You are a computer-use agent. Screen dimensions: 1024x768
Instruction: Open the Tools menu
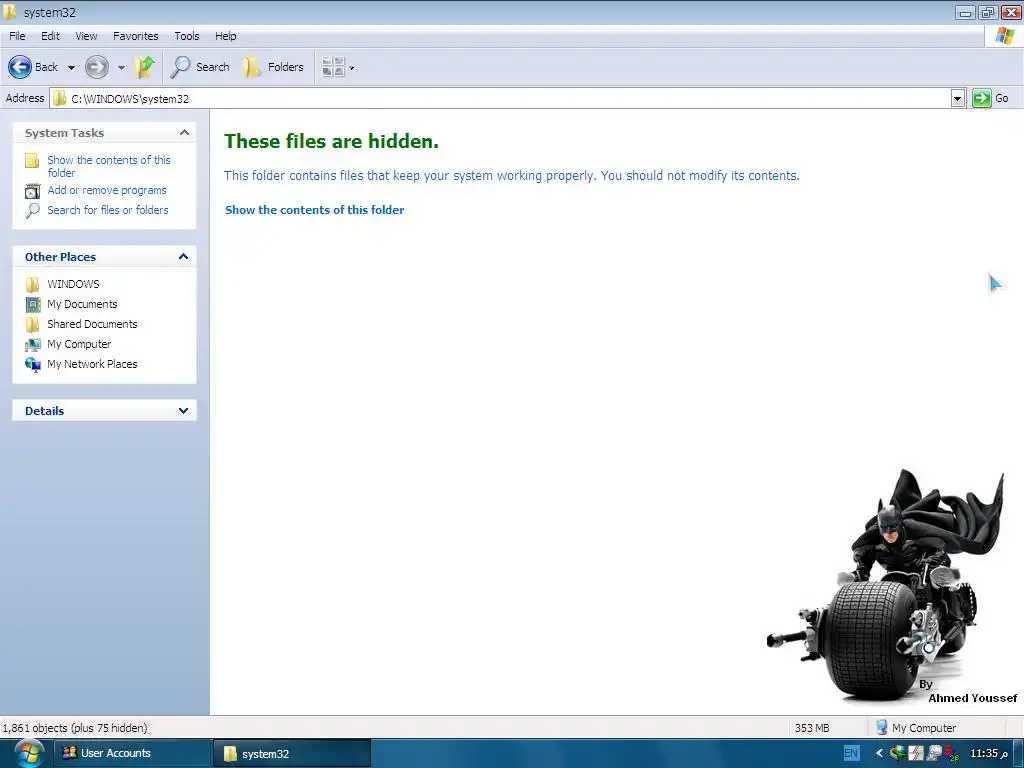tap(186, 36)
